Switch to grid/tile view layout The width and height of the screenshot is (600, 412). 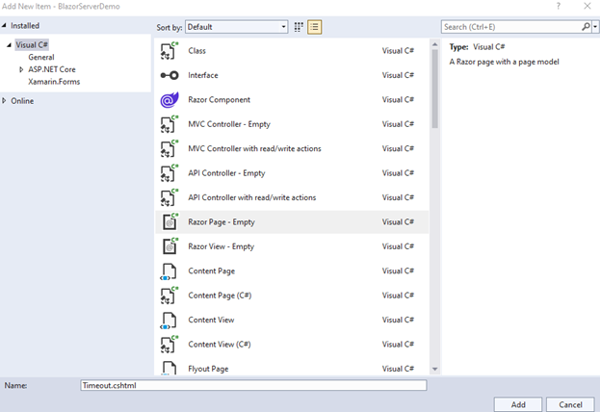299,26
